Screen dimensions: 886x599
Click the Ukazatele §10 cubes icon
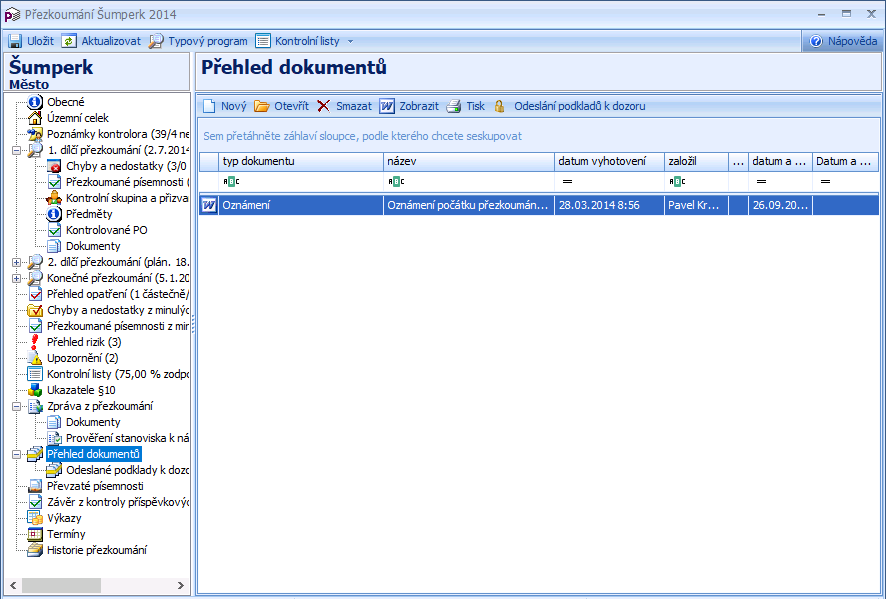pyautogui.click(x=35, y=390)
